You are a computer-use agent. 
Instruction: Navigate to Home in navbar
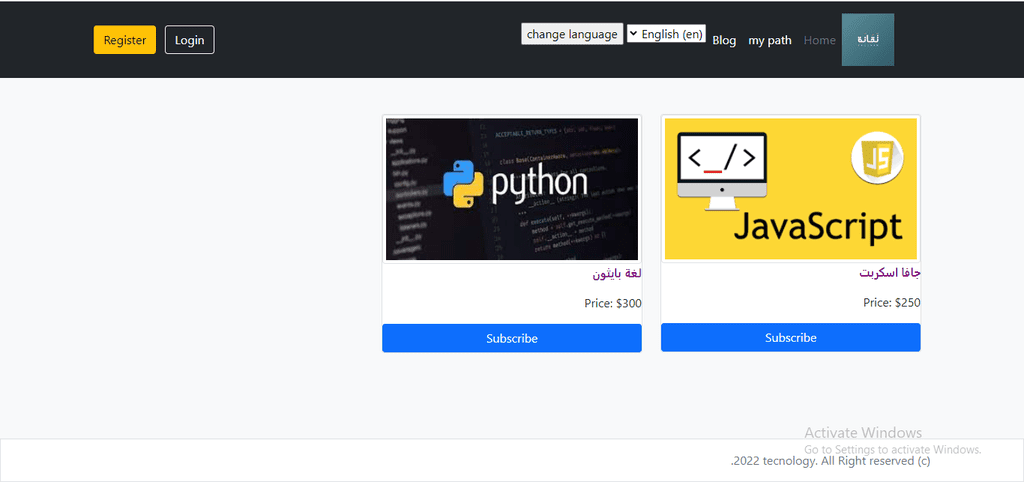point(820,40)
